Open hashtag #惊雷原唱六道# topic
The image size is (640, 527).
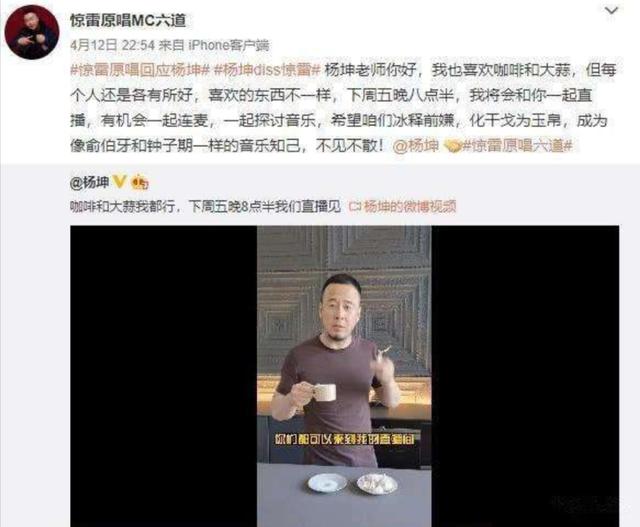[517, 146]
